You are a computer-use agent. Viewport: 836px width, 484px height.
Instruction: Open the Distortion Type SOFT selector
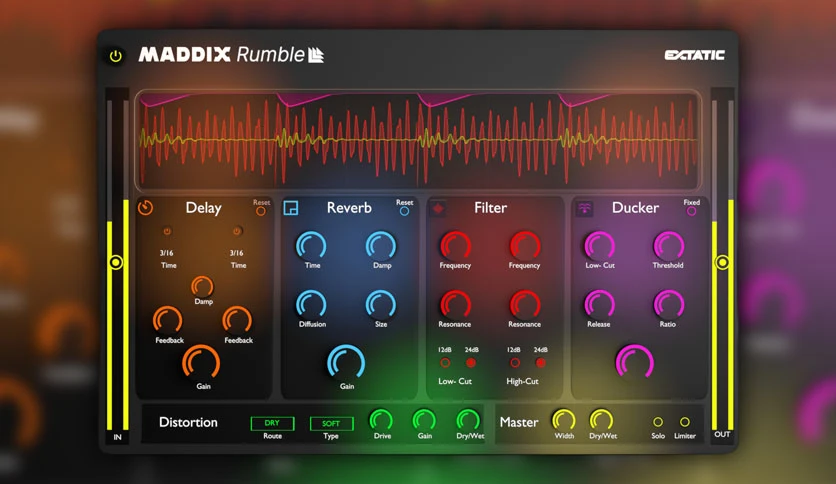(331, 423)
